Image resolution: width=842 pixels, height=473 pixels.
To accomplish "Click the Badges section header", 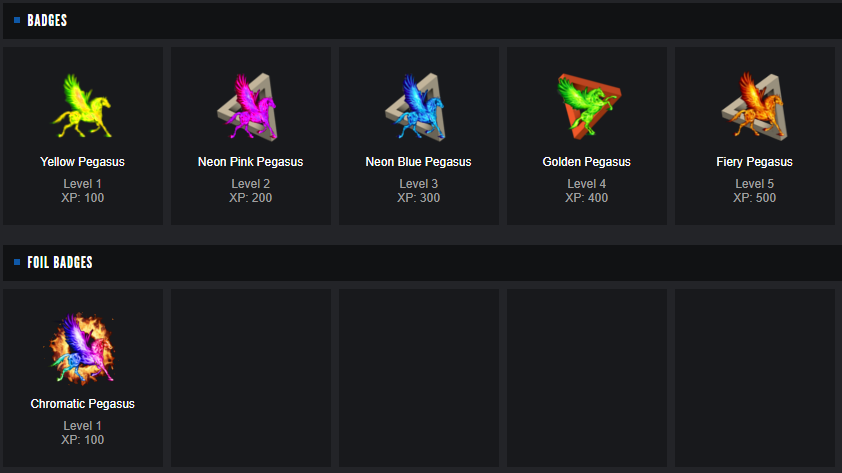I will click(47, 20).
